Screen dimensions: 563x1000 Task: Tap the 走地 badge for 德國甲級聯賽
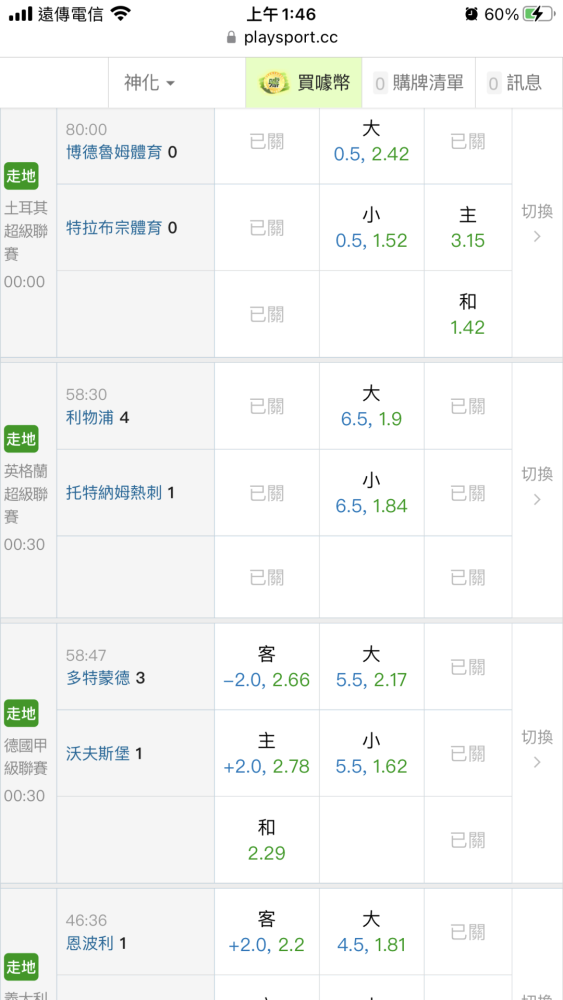tap(21, 712)
